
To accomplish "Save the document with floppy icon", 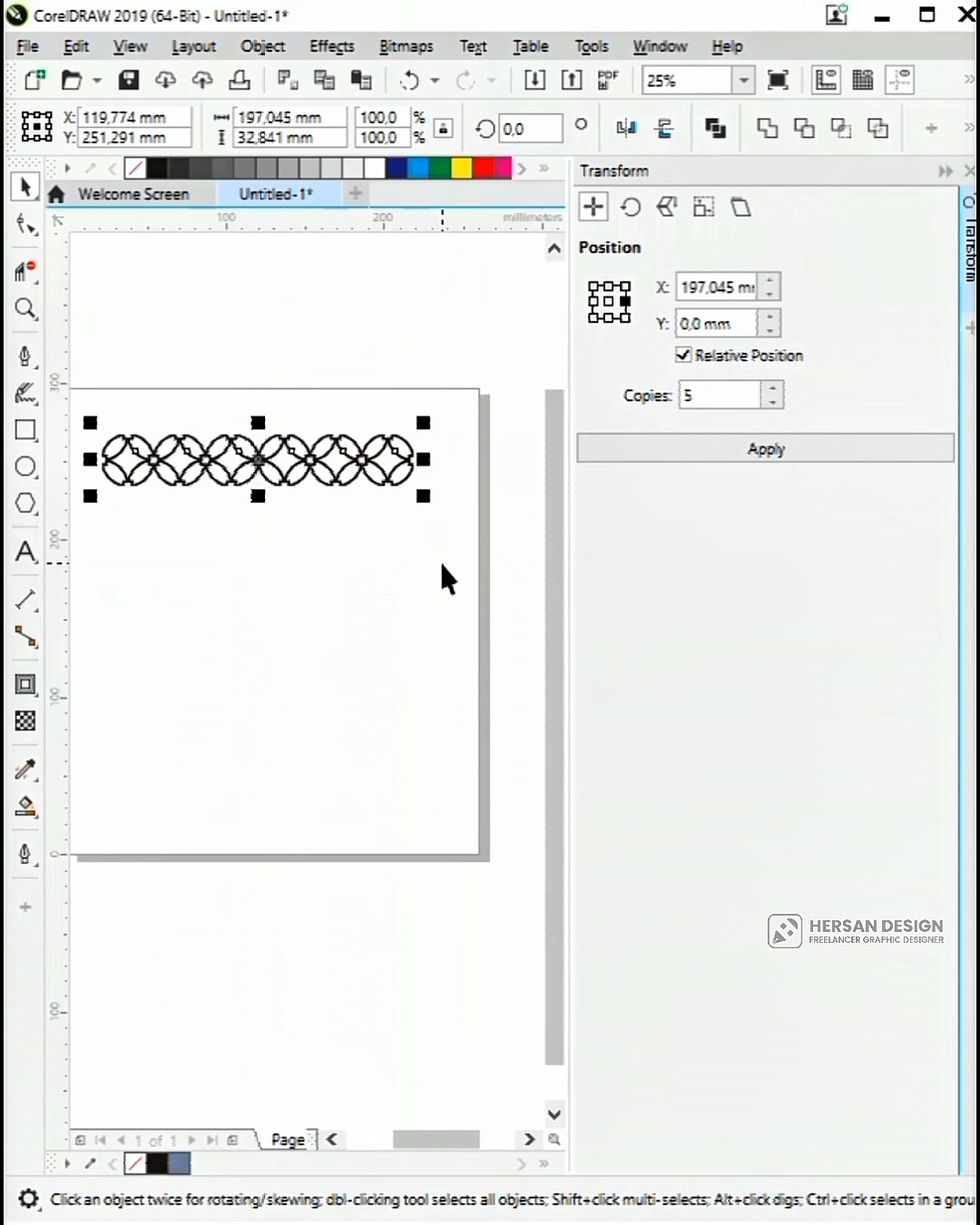I will coord(129,80).
